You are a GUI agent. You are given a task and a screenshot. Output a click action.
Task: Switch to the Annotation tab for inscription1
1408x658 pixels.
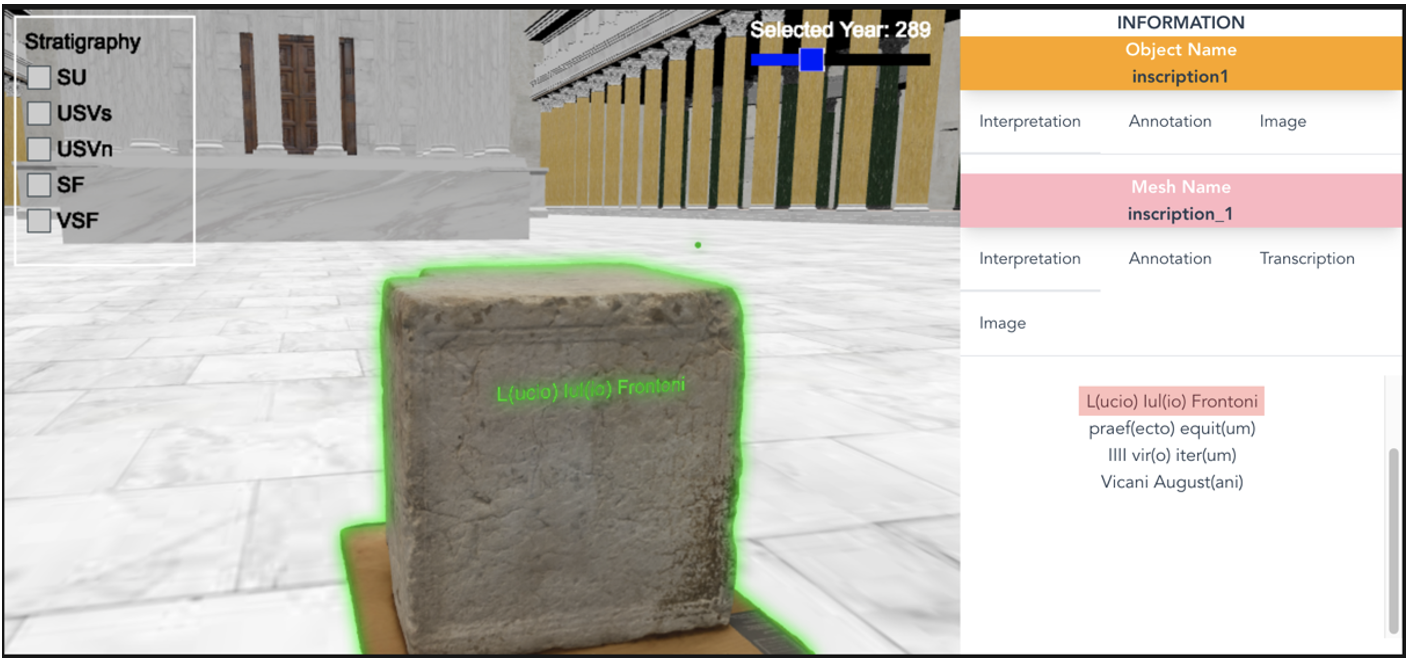click(x=1170, y=121)
